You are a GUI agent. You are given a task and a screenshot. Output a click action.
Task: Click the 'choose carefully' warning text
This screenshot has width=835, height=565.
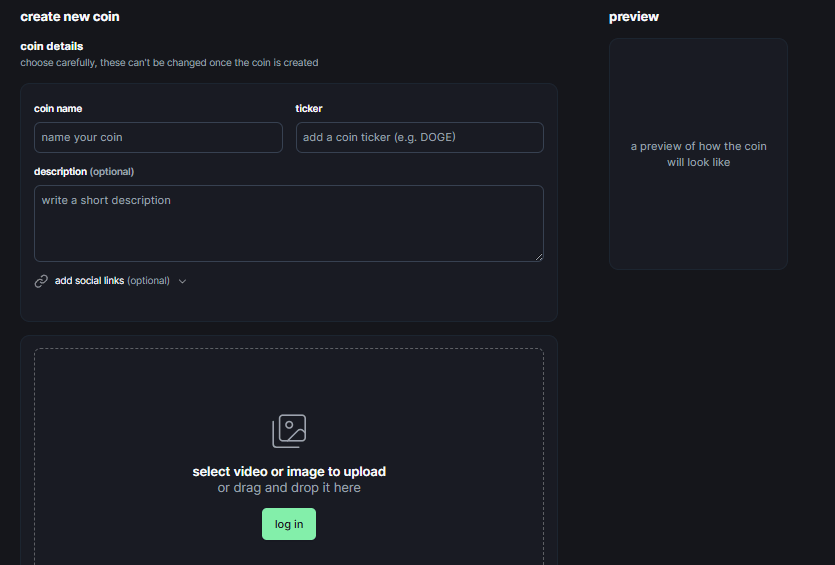[169, 63]
